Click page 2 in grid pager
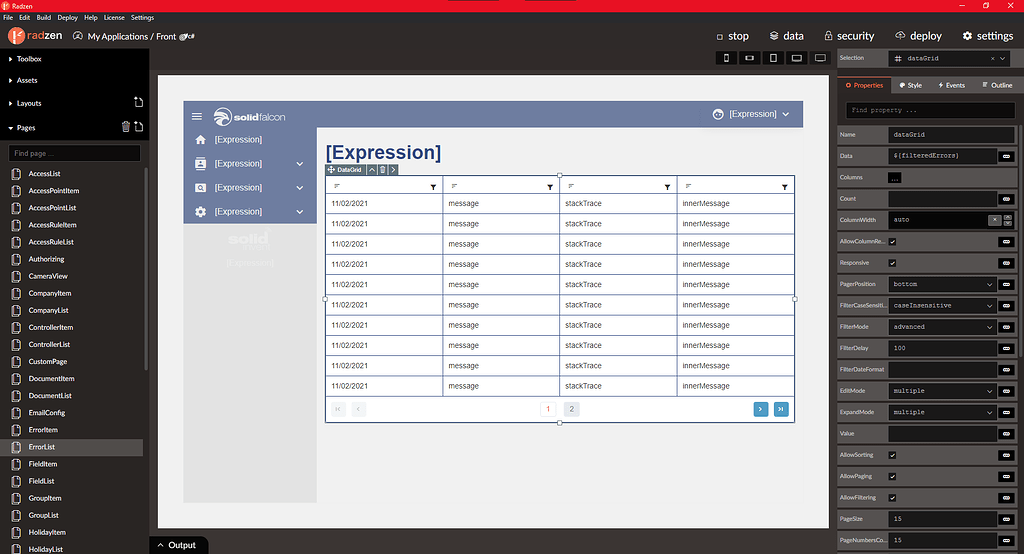The width and height of the screenshot is (1024, 554). [x=571, y=409]
